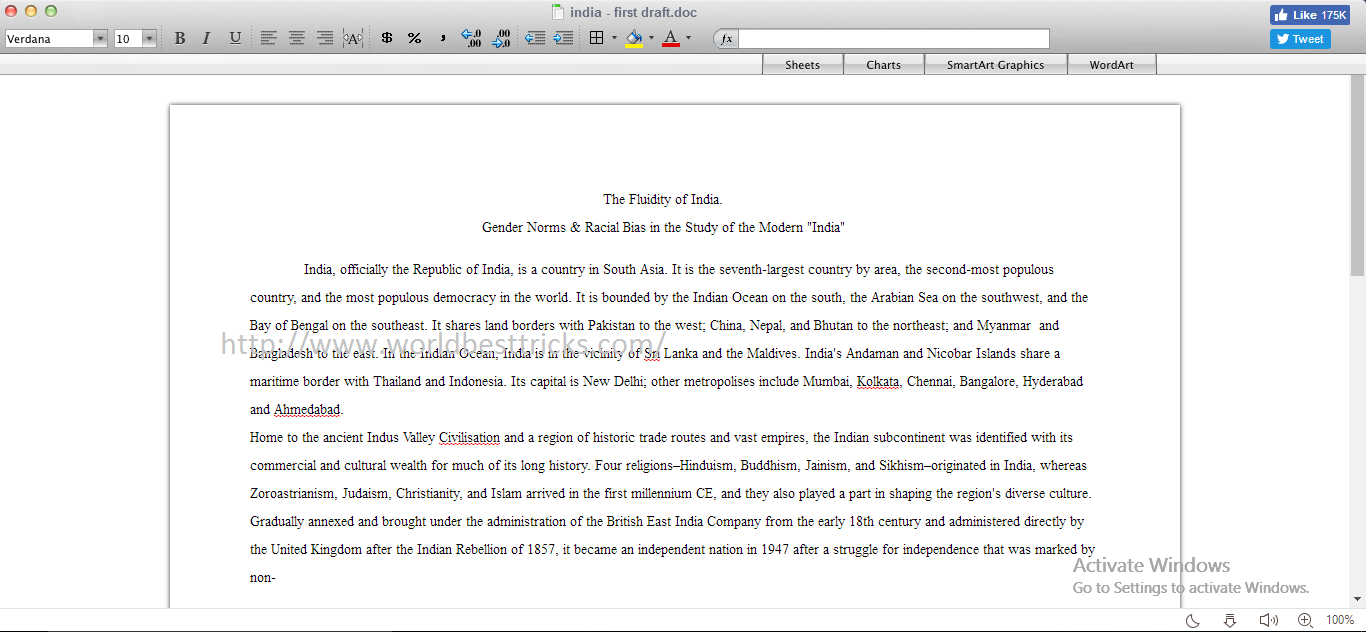Screen dimensions: 1366x632
Task: Click the green zoom window button
Action: tap(51, 11)
